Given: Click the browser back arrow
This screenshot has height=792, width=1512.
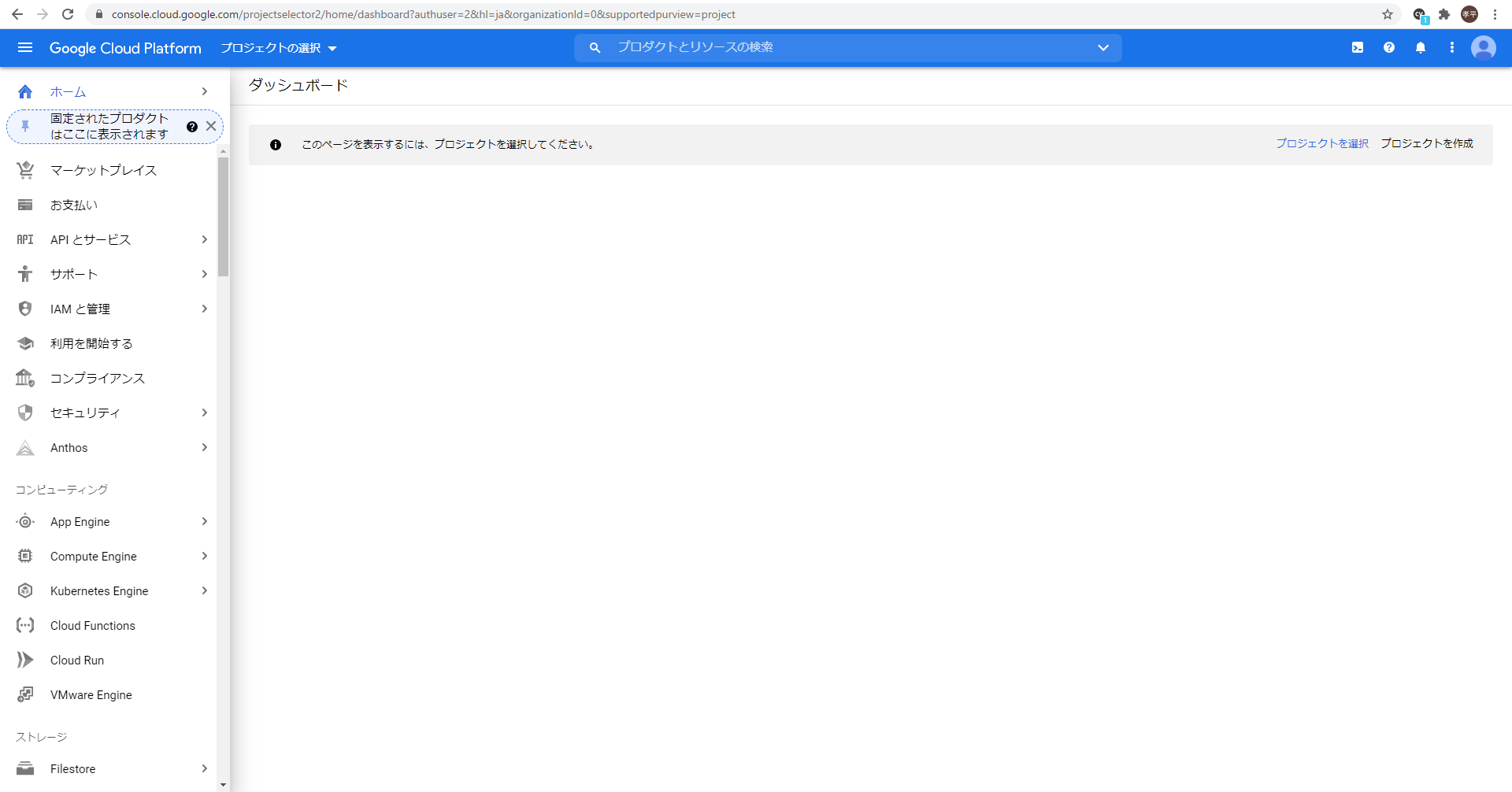Looking at the screenshot, I should [17, 14].
